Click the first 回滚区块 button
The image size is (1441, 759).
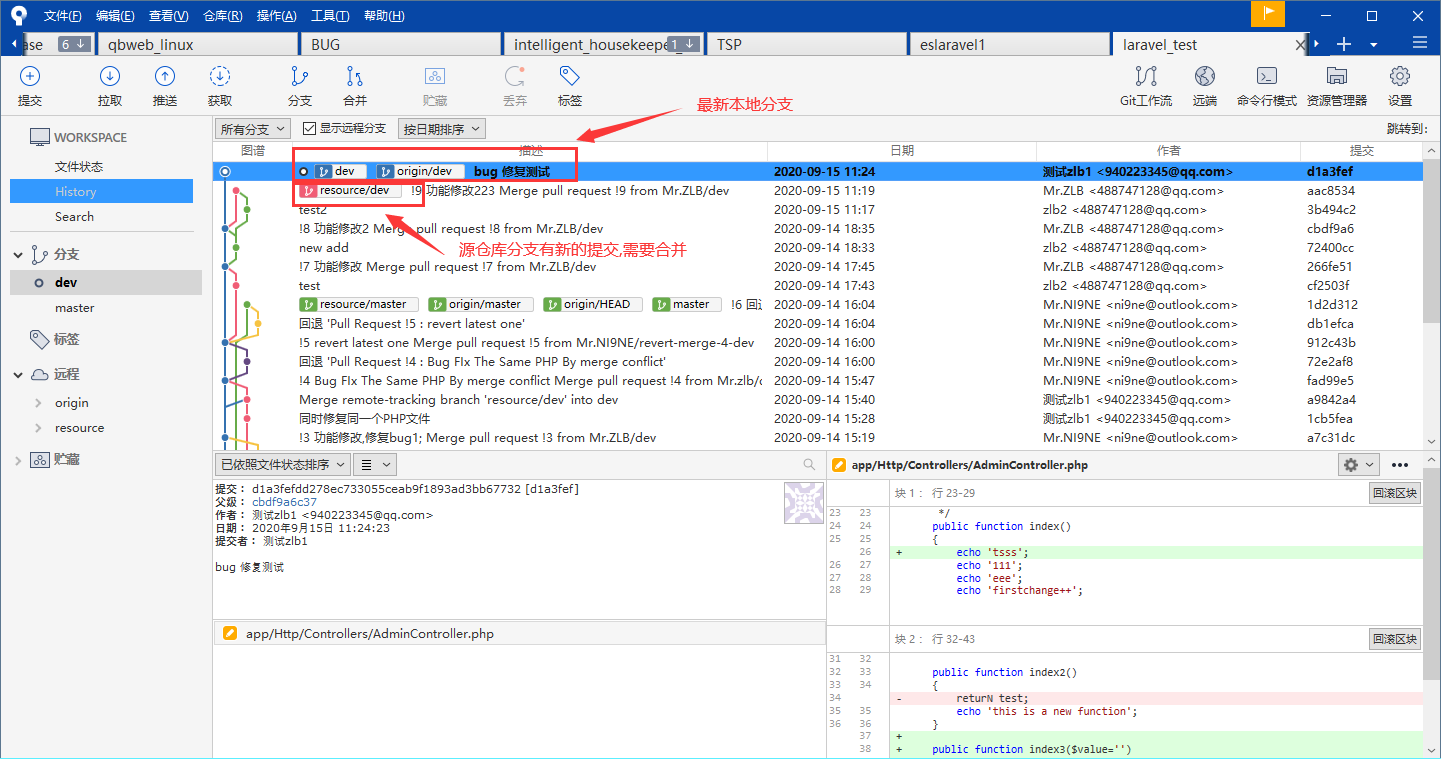click(1394, 493)
